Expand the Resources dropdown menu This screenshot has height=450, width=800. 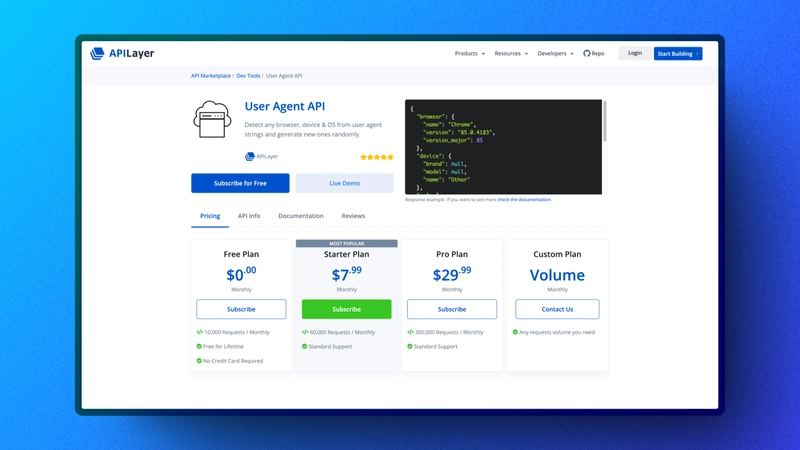pyautogui.click(x=511, y=54)
